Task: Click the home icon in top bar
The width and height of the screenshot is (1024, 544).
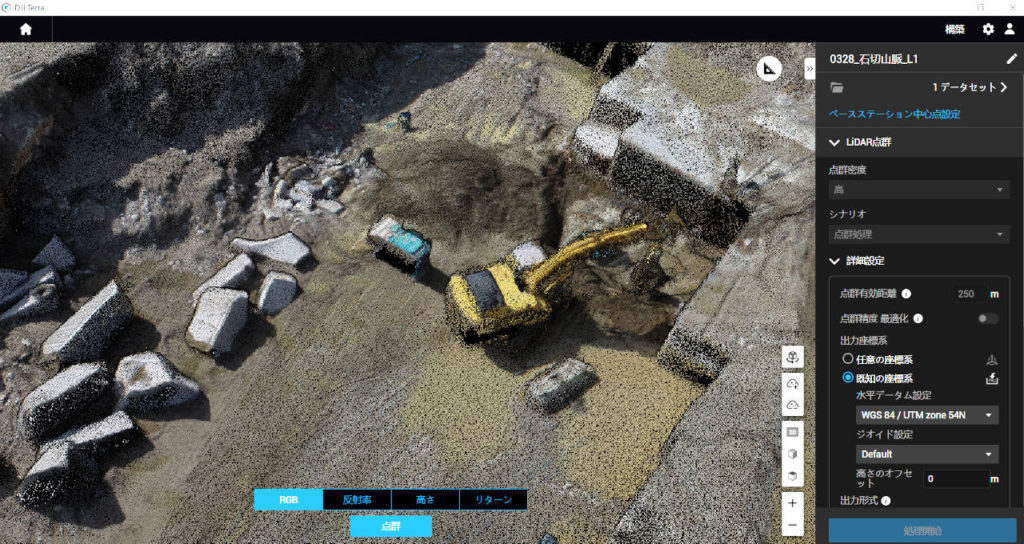Action: pyautogui.click(x=25, y=29)
